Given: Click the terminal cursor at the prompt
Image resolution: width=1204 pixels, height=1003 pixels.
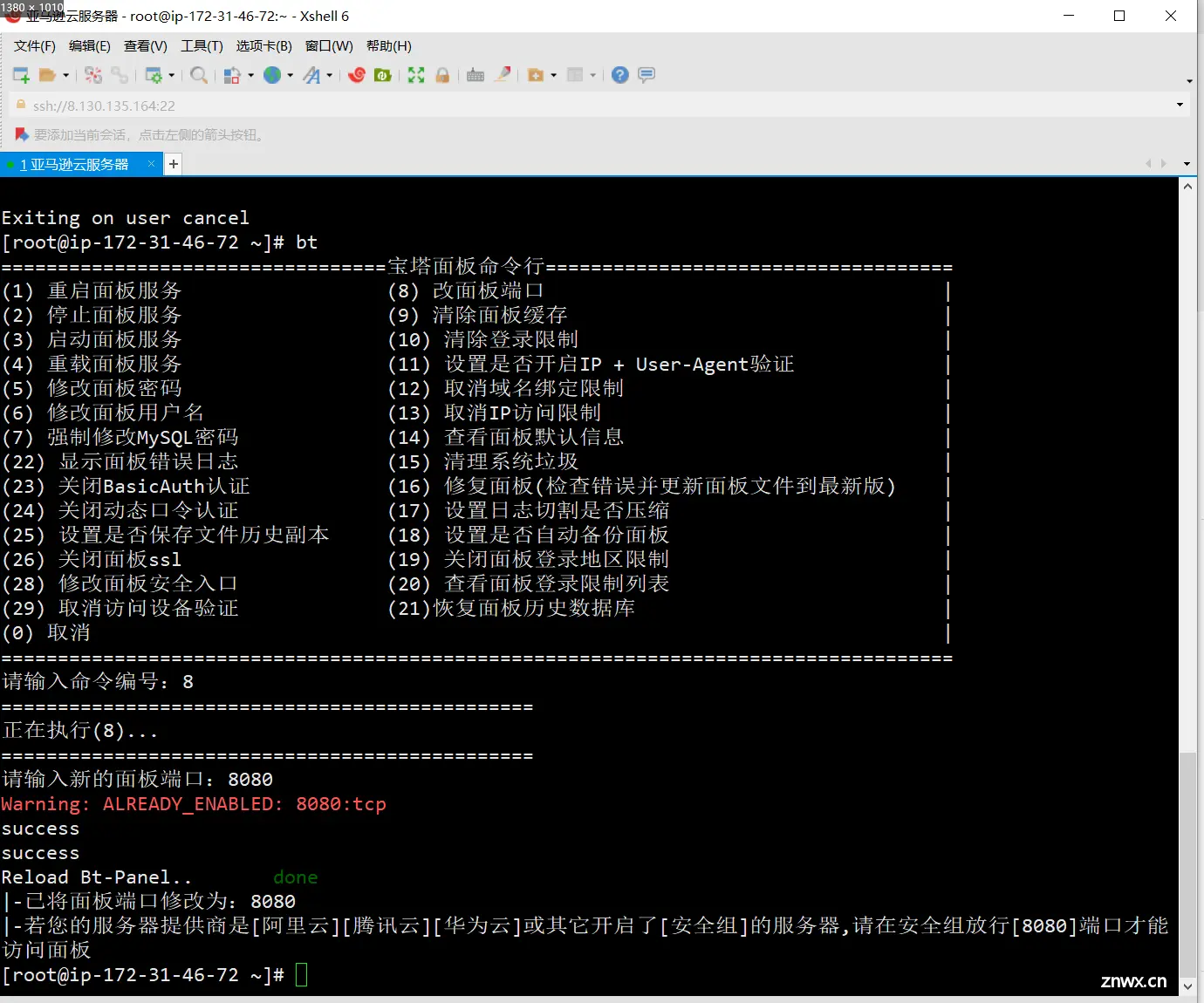Looking at the screenshot, I should (302, 974).
